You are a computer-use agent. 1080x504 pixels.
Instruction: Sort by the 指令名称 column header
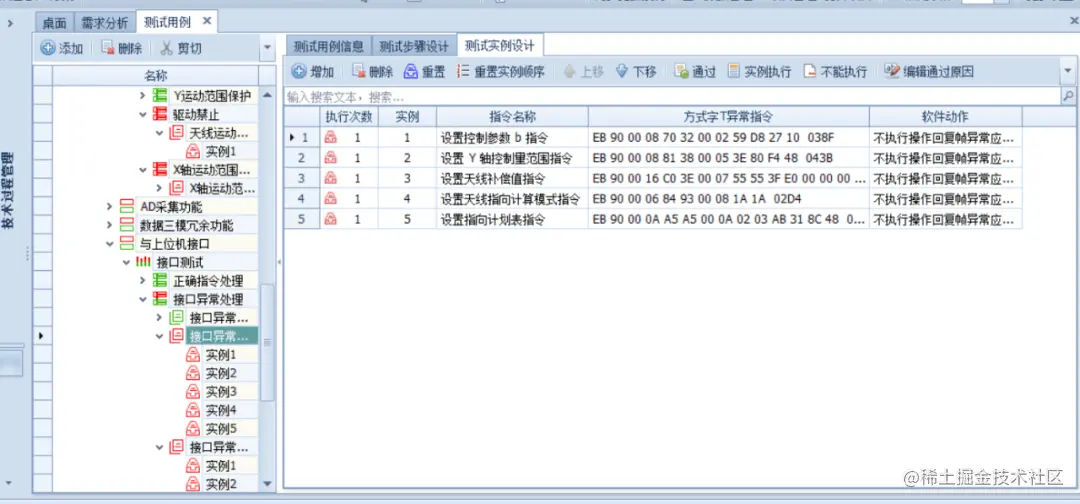click(x=512, y=116)
